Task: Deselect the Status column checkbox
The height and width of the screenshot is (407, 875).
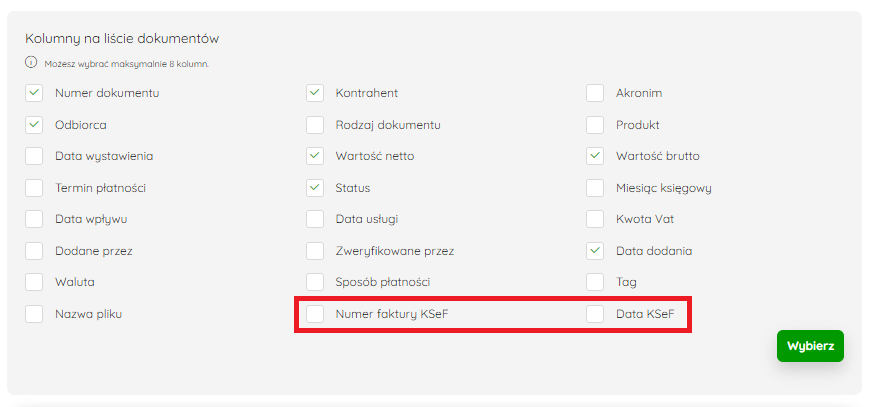Action: 315,188
